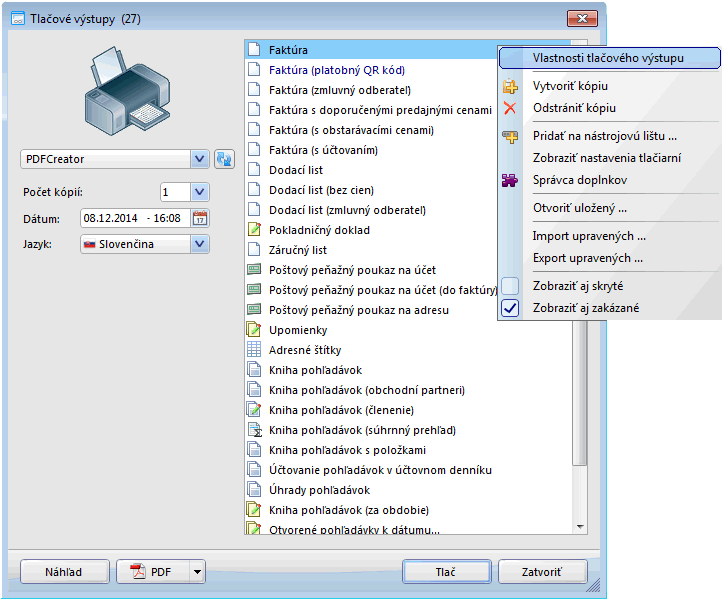The width and height of the screenshot is (723, 600).
Task: Click the refresh printers icon beside PDFCreator
Action: [x=224, y=159]
